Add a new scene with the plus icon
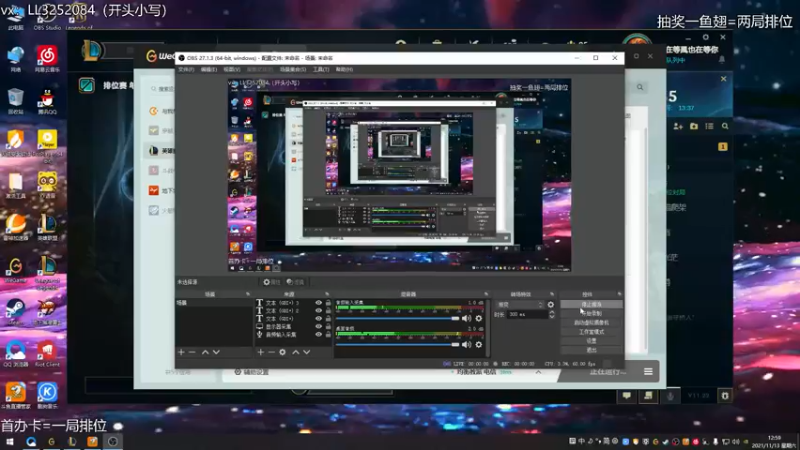Screen dimensions: 800x450 coord(181,352)
